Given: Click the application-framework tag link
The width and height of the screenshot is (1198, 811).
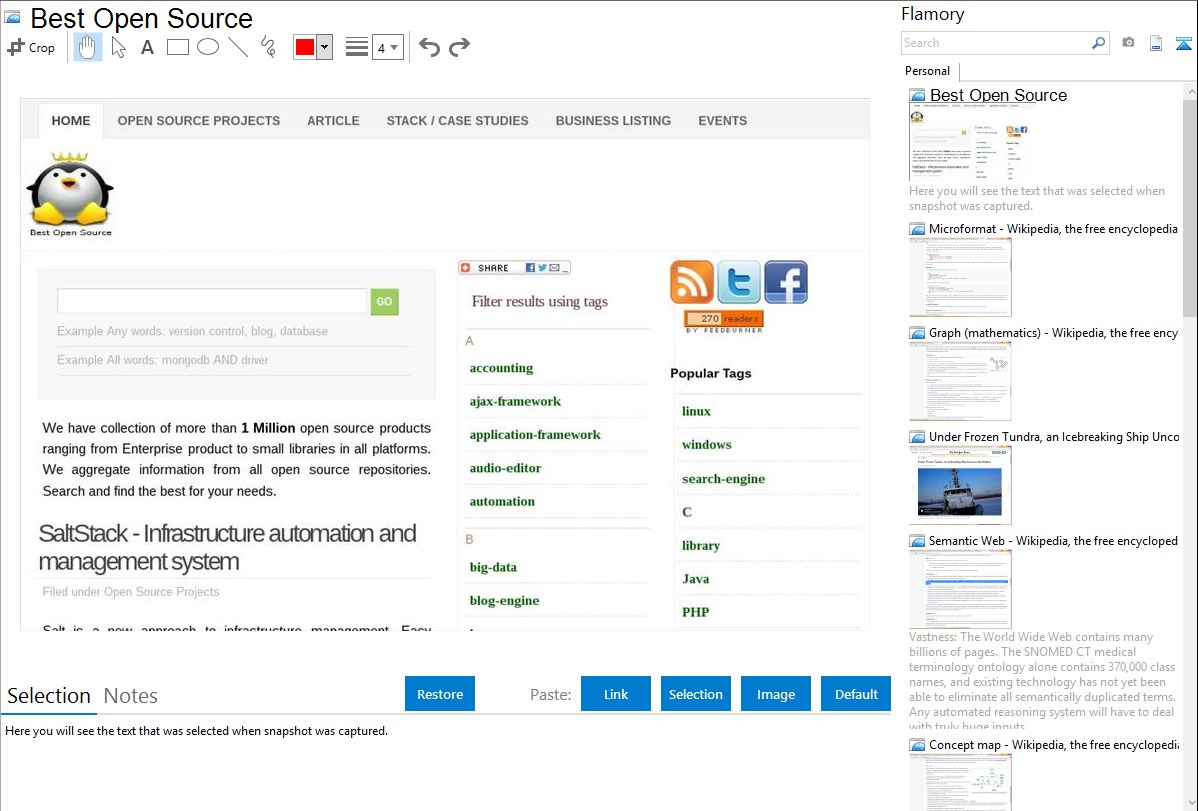Looking at the screenshot, I should tap(535, 434).
